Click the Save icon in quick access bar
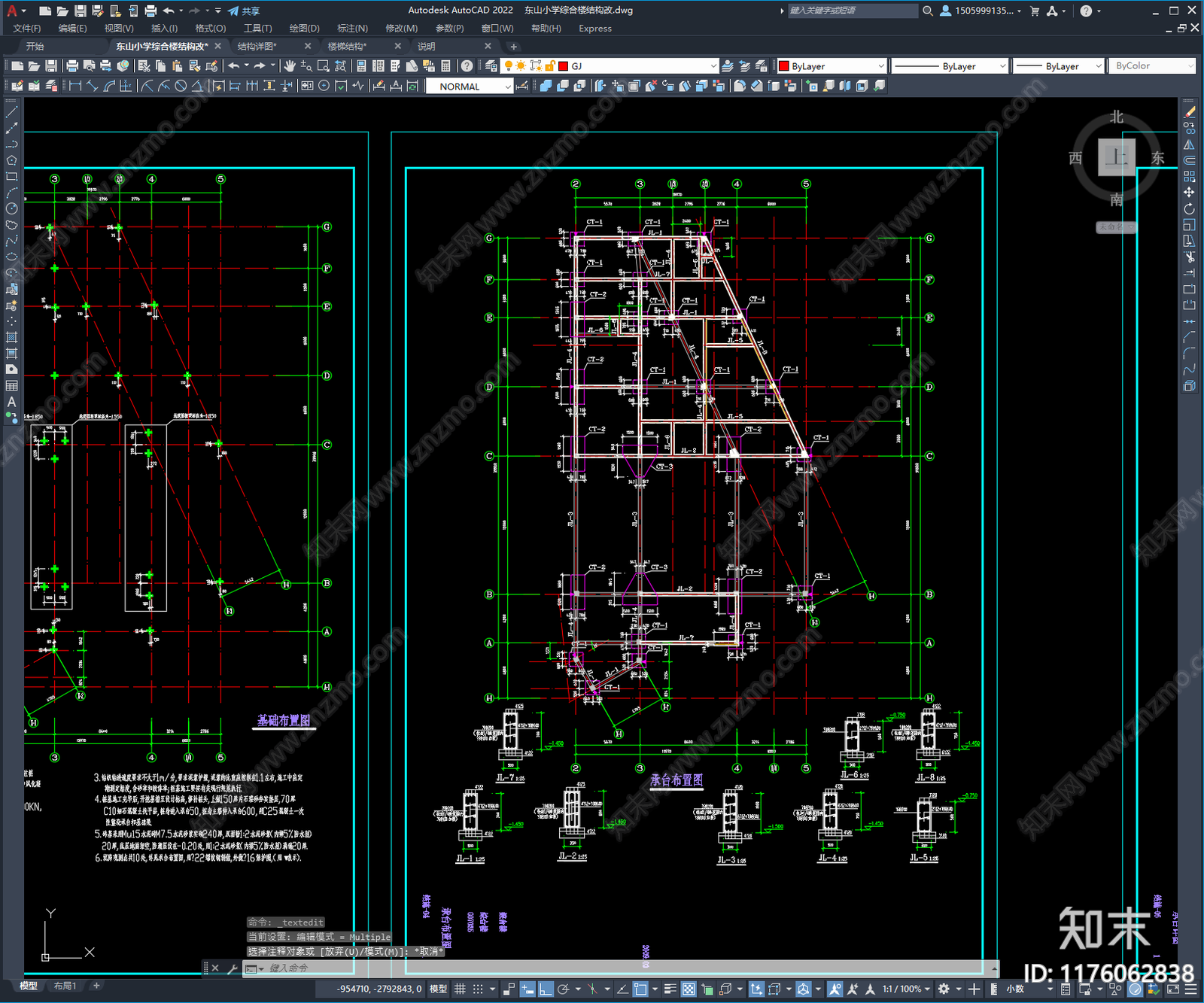Viewport: 1204px width, 1003px height. pyautogui.click(x=80, y=11)
